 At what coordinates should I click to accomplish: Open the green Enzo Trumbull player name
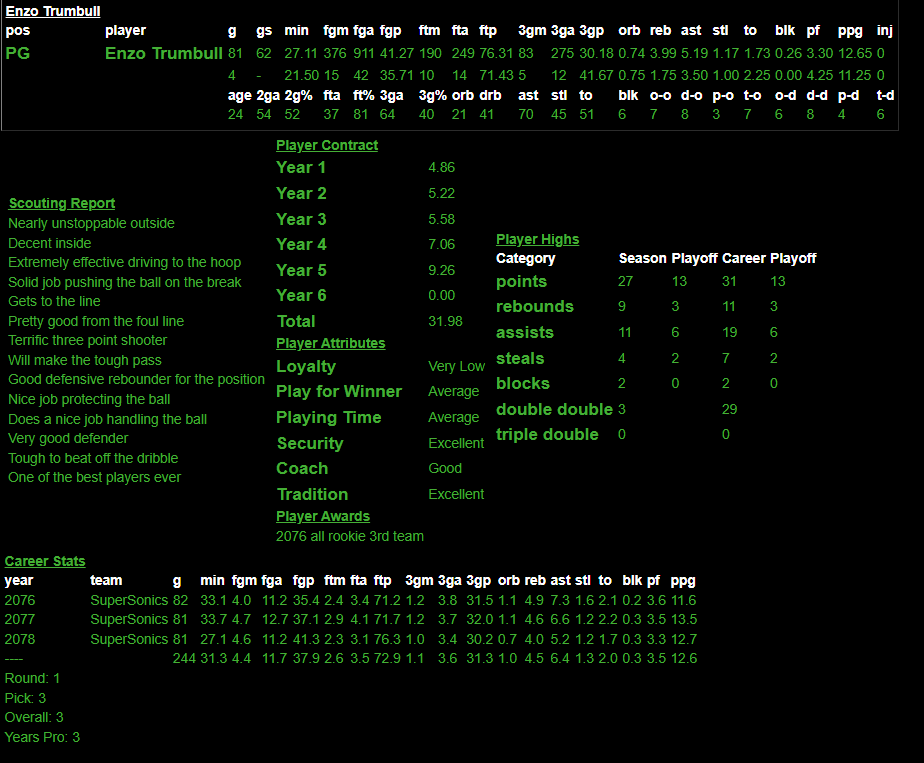(x=164, y=53)
